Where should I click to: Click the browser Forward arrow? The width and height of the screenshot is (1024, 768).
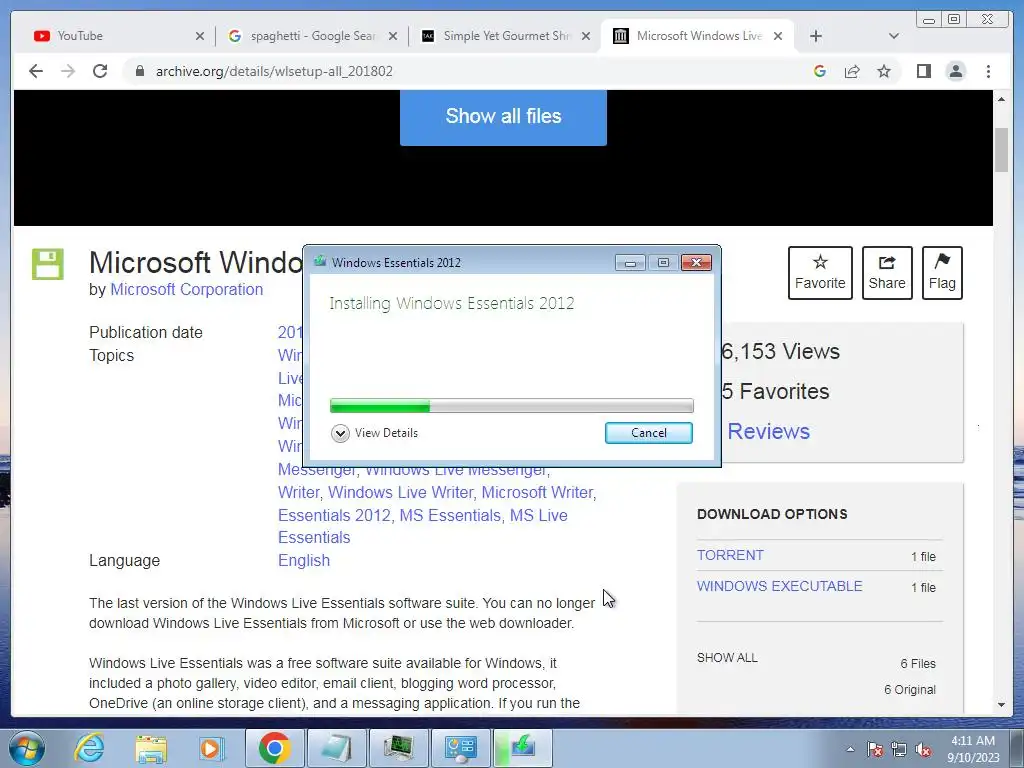(68, 71)
